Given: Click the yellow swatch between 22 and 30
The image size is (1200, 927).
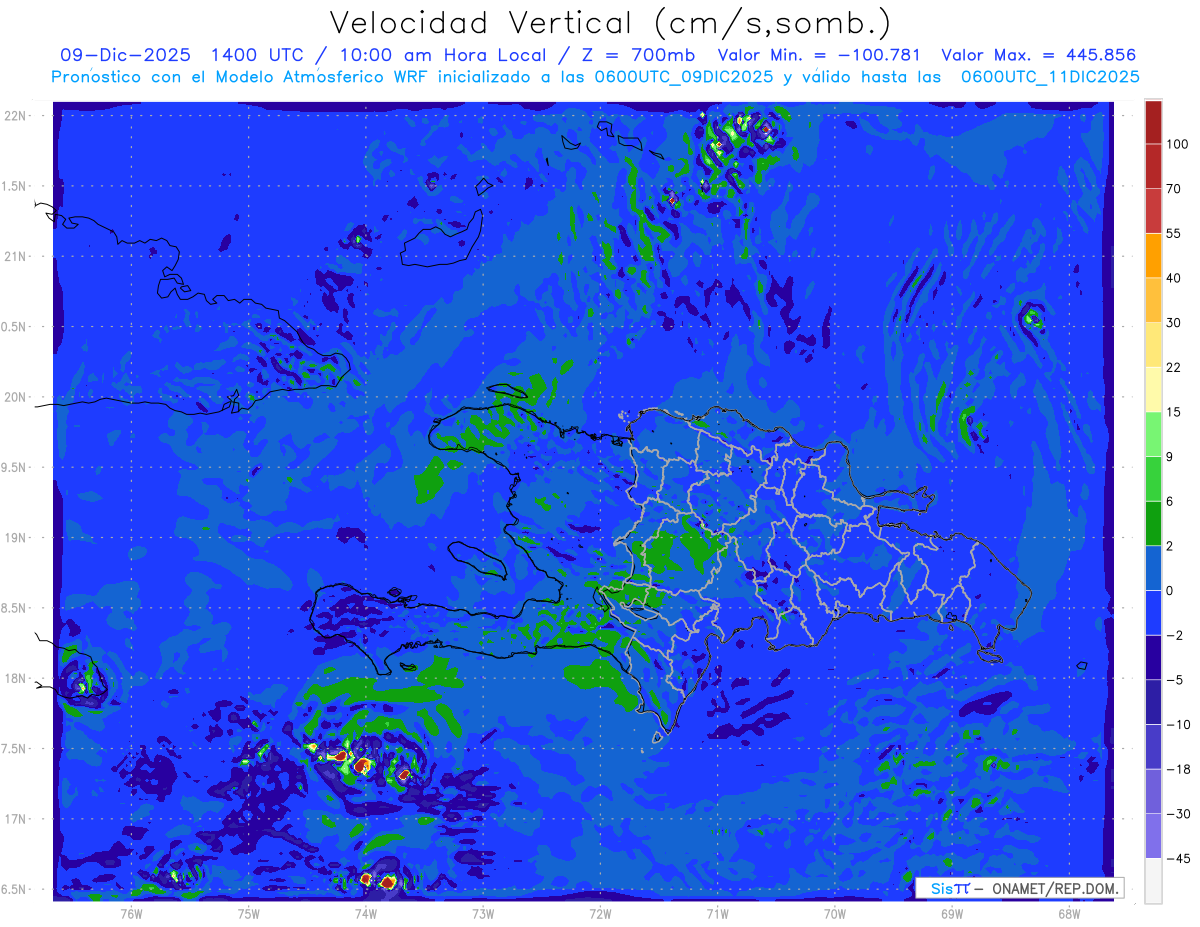Looking at the screenshot, I should click(x=1153, y=344).
